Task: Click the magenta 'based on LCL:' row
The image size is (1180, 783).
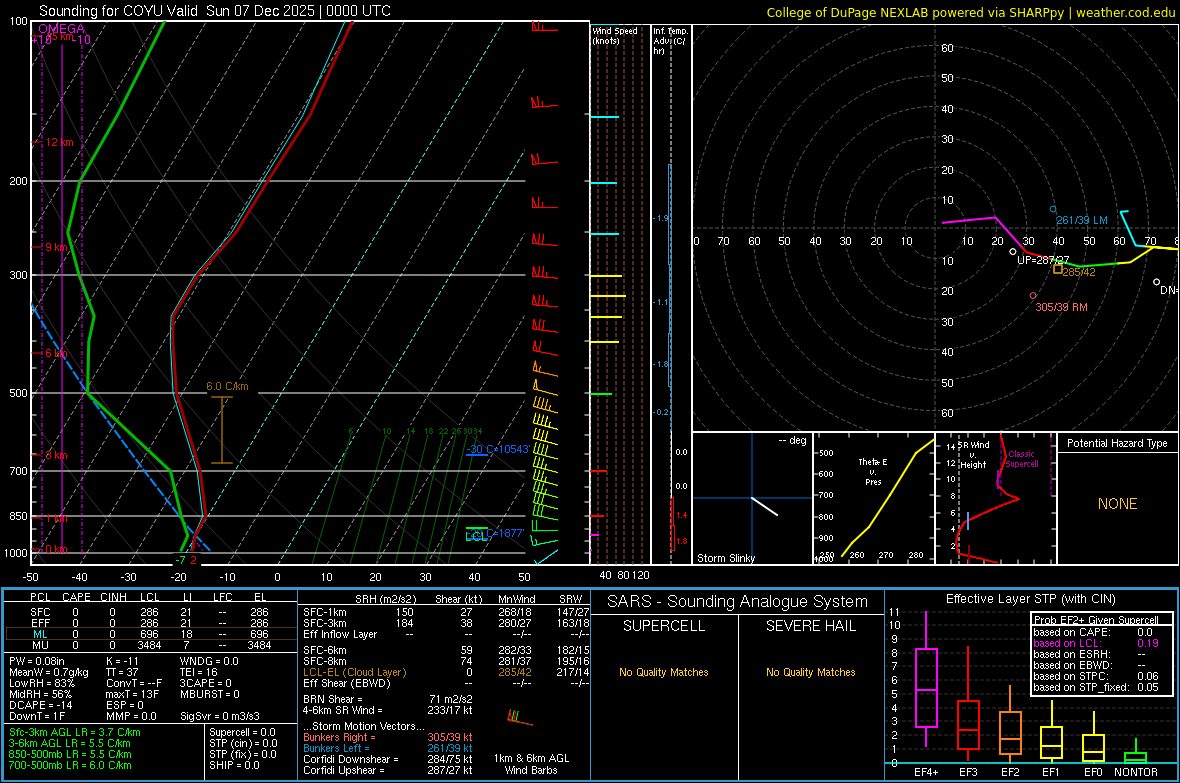Action: (1096, 643)
